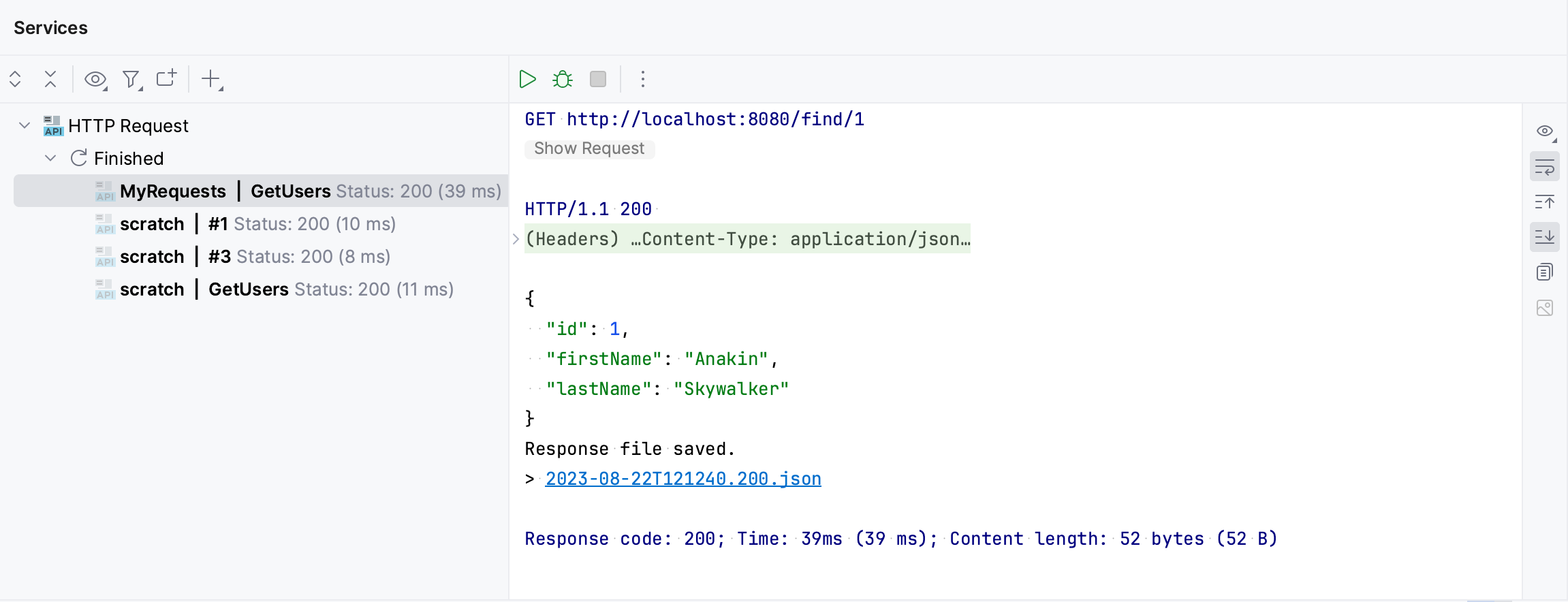Open the Filter funnel dropdown
The width and height of the screenshot is (1568, 602).
(131, 79)
